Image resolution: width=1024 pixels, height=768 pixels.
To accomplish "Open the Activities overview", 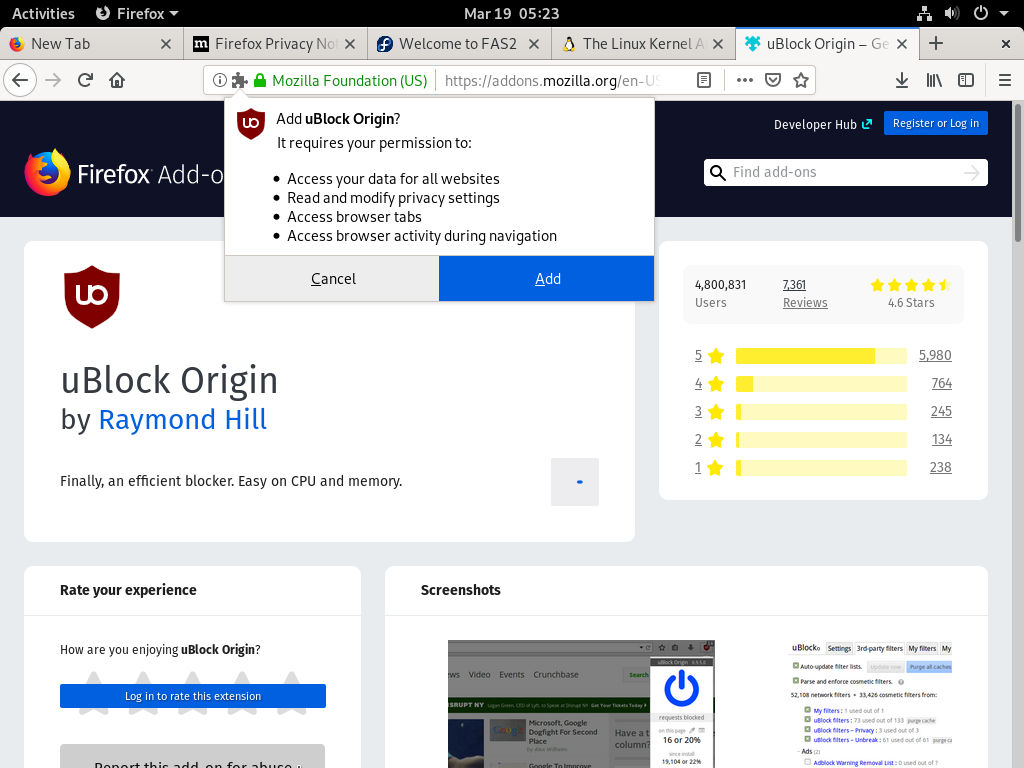I will coord(43,13).
